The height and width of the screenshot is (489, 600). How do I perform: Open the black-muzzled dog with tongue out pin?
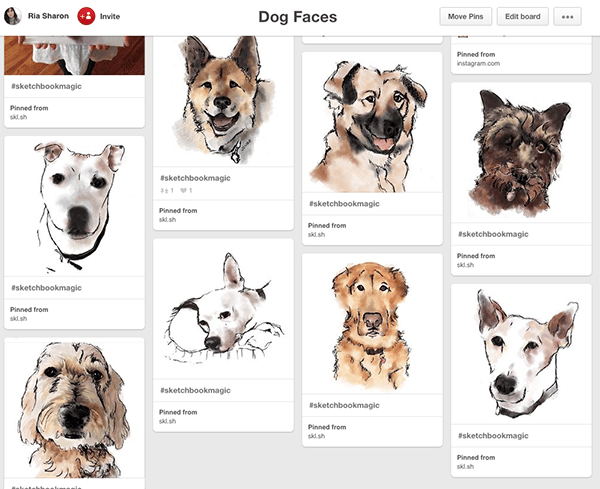point(372,122)
